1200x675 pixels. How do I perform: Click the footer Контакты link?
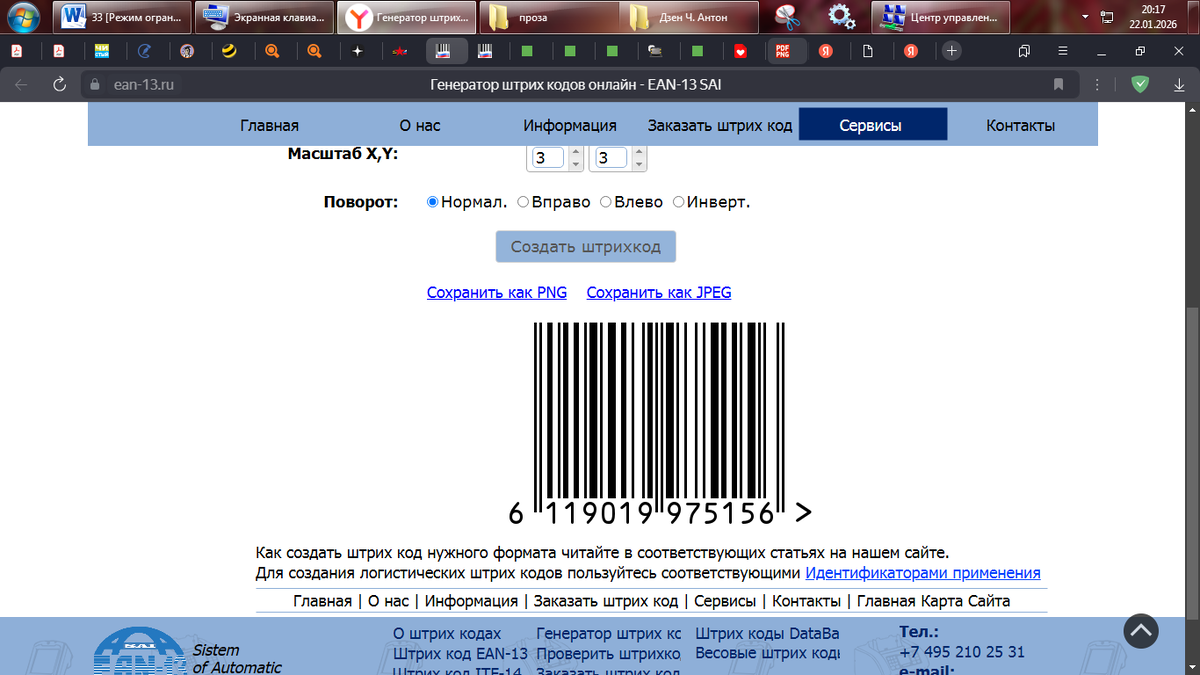tap(806, 601)
